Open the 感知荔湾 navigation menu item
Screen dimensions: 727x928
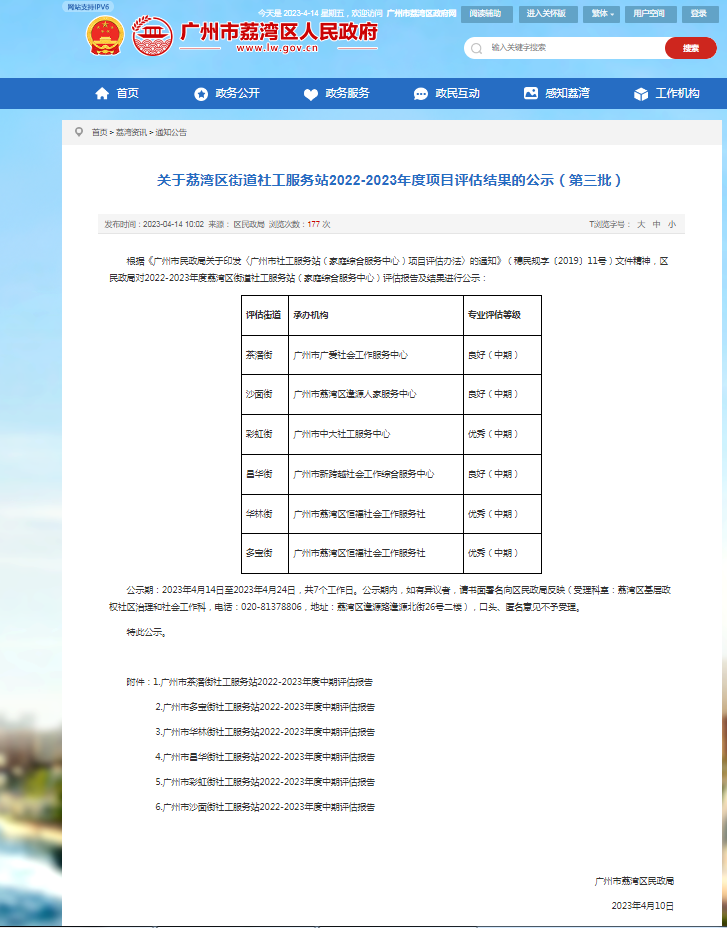click(x=567, y=94)
